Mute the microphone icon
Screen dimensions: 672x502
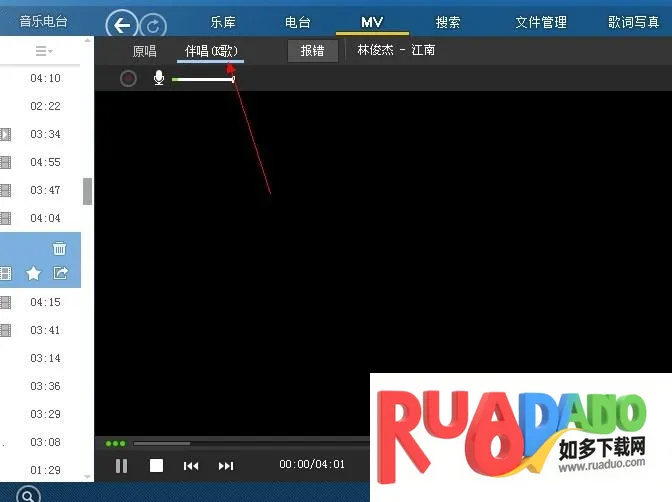click(158, 78)
